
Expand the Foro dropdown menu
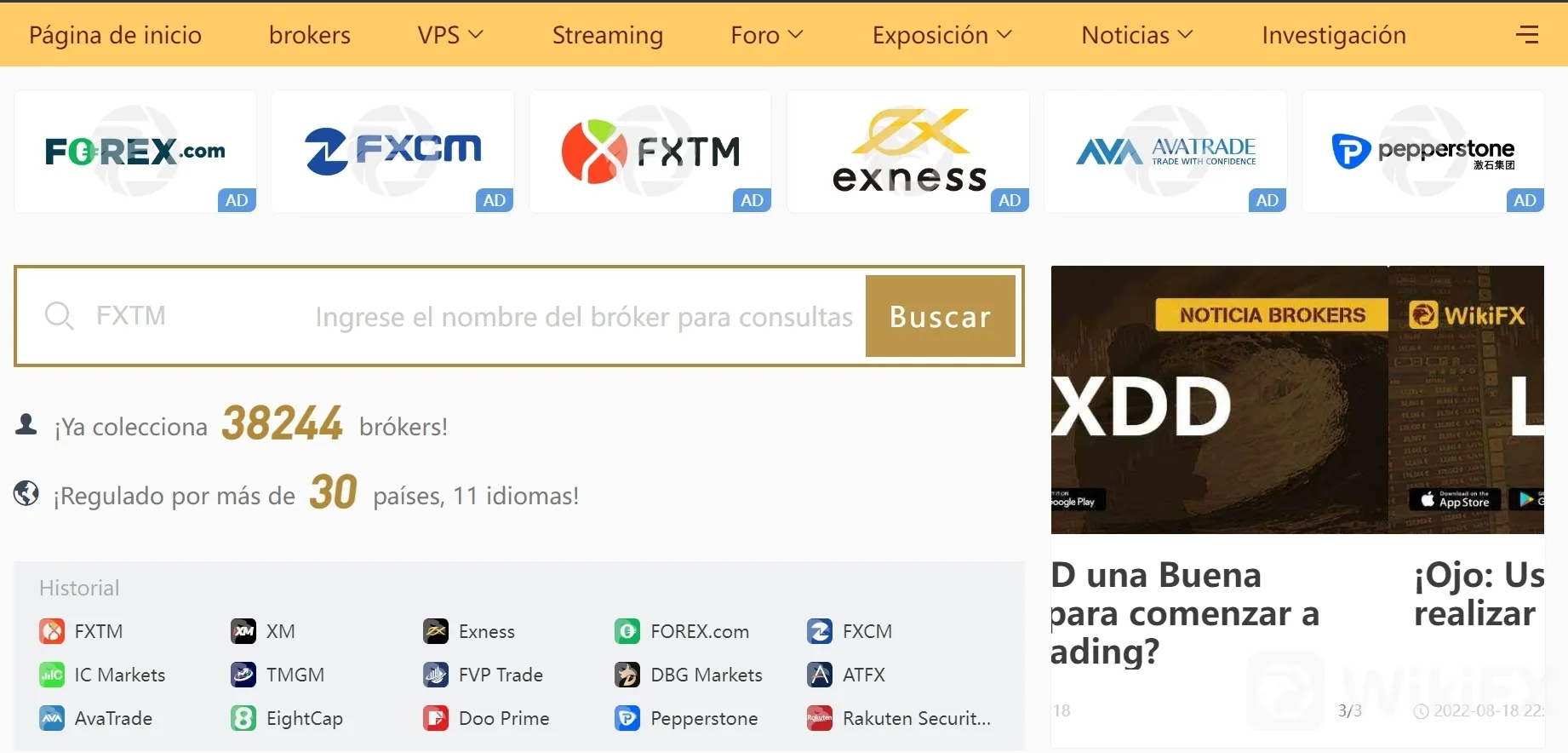click(767, 35)
